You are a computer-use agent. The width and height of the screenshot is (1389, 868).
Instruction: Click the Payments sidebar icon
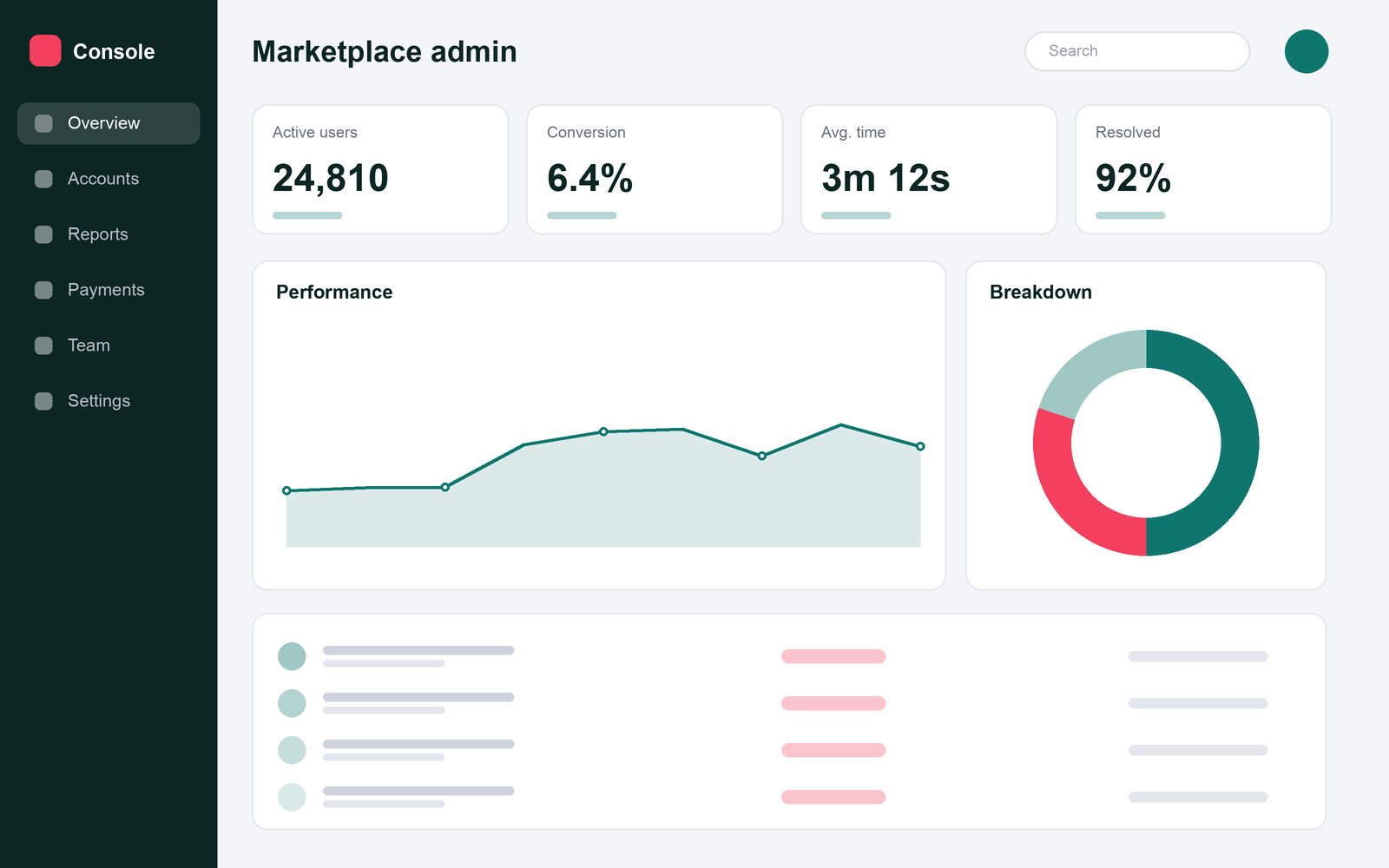43,290
